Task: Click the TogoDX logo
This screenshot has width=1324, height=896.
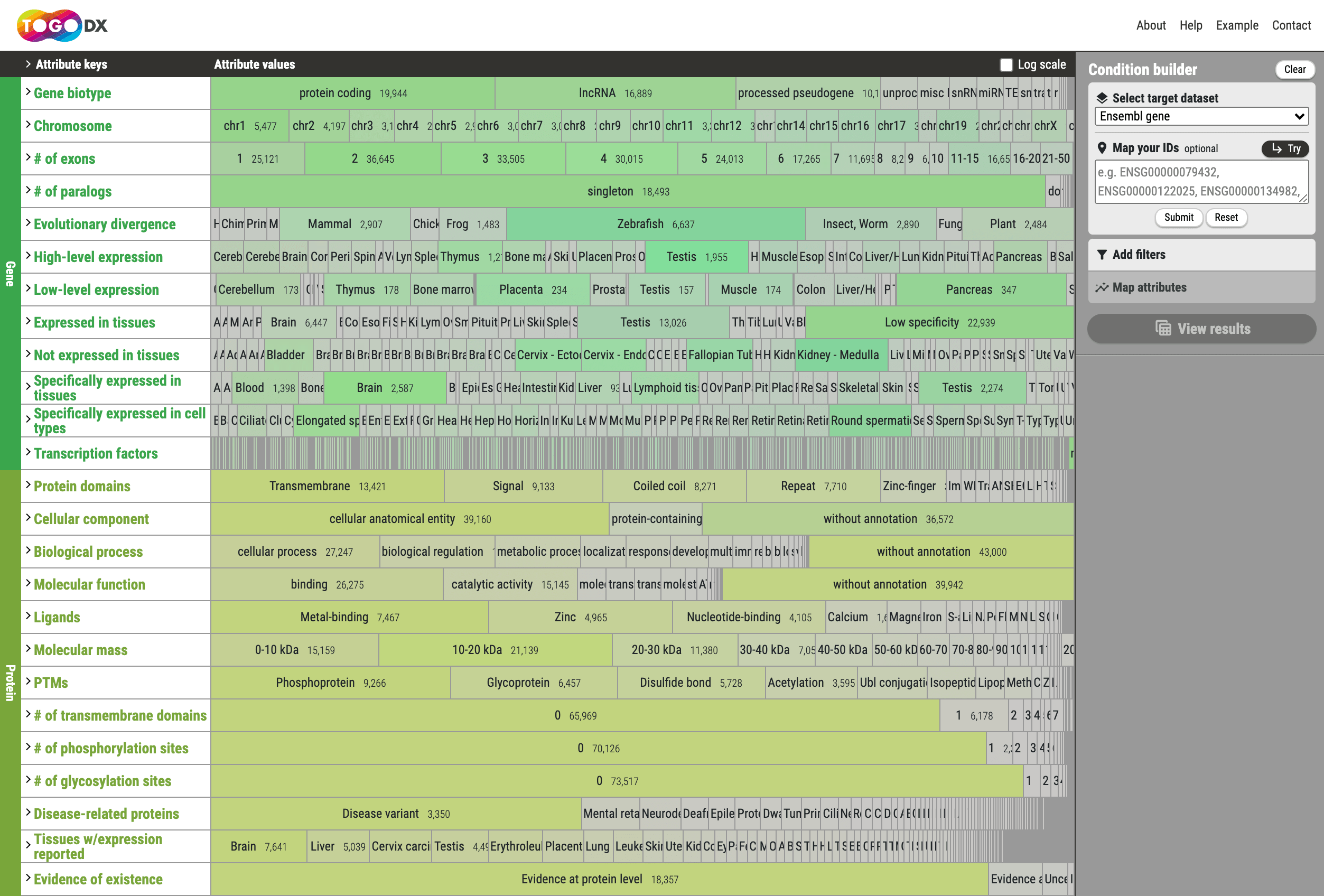Action: pyautogui.click(x=62, y=26)
